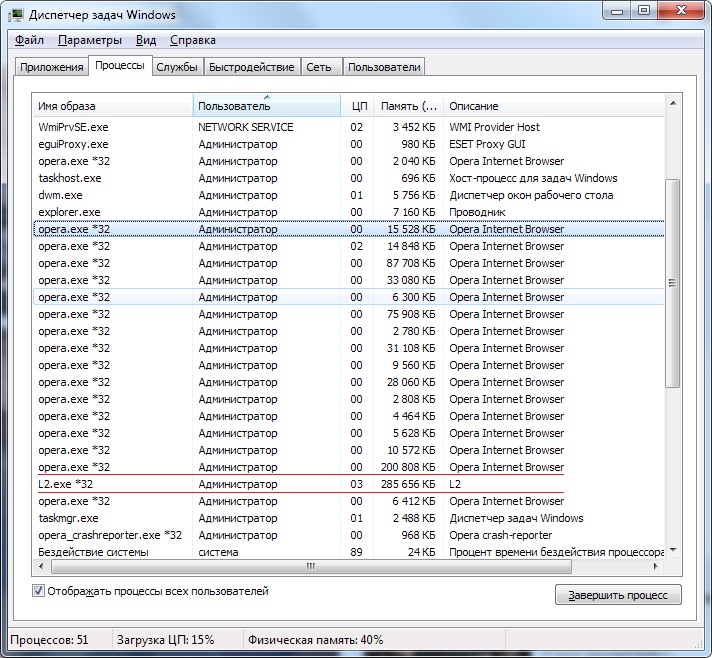Open the Справка menu

point(193,40)
